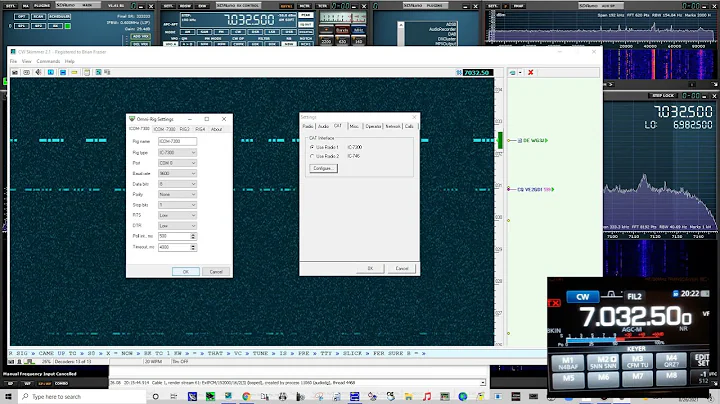Screen dimensions: 720x404
Task: Toggle STEP LOCK in SDRuno window
Action: [663, 95]
